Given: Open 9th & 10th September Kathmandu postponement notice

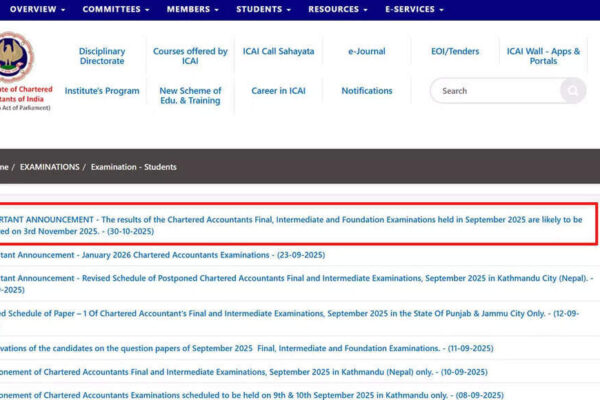Looking at the screenshot, I should point(252,395).
